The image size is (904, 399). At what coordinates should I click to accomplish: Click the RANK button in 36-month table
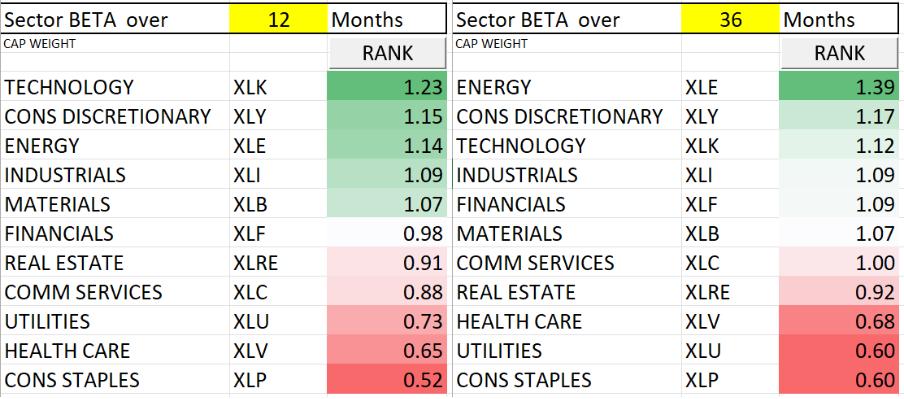tap(838, 54)
